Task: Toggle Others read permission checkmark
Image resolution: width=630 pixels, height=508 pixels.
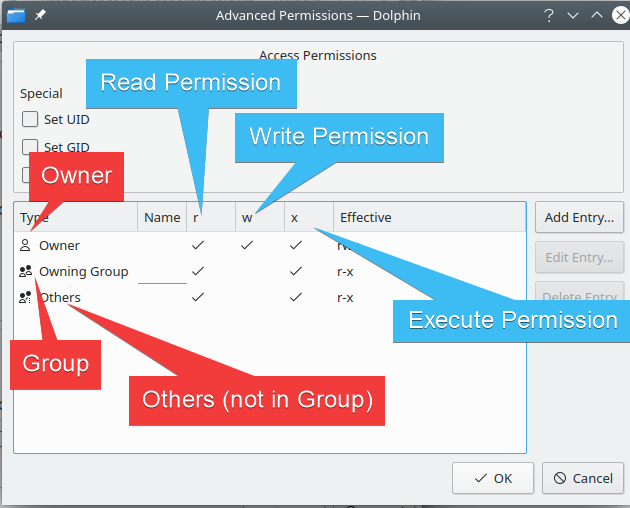Action: click(x=198, y=297)
